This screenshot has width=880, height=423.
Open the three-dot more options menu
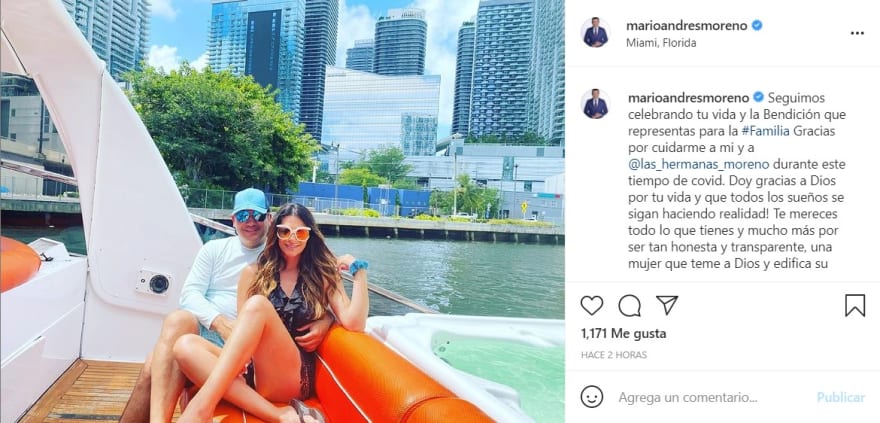click(x=857, y=33)
